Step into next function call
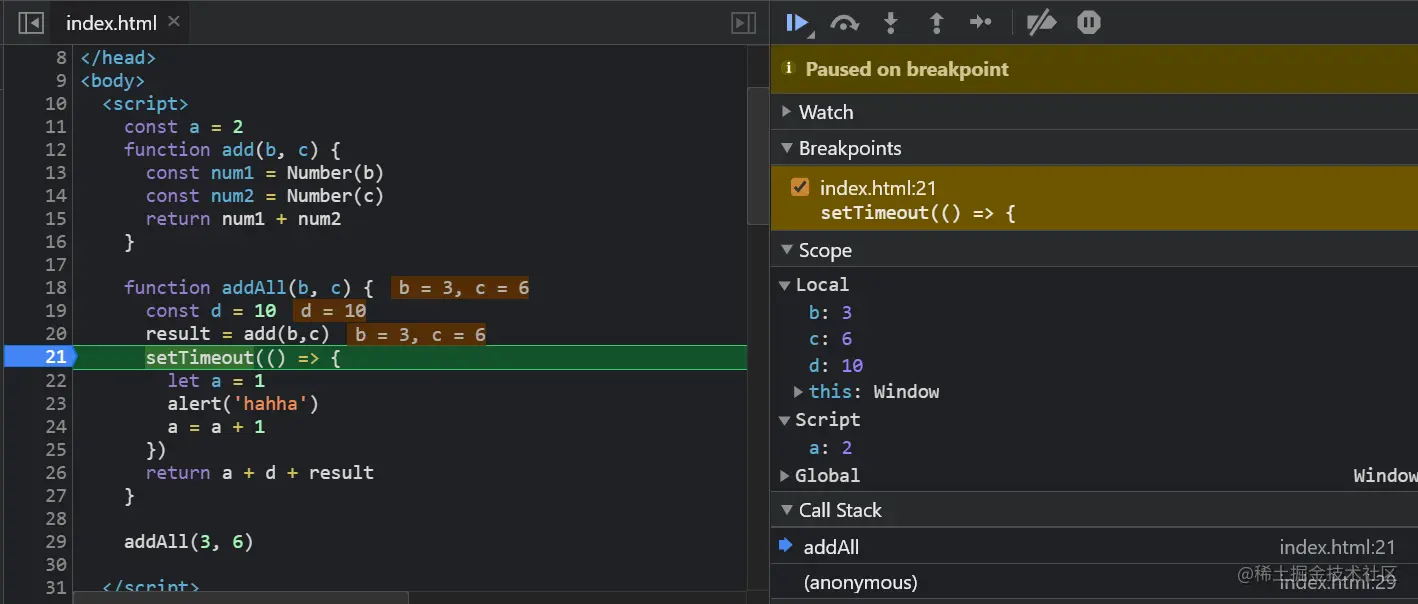The height and width of the screenshot is (604, 1418). click(x=890, y=23)
